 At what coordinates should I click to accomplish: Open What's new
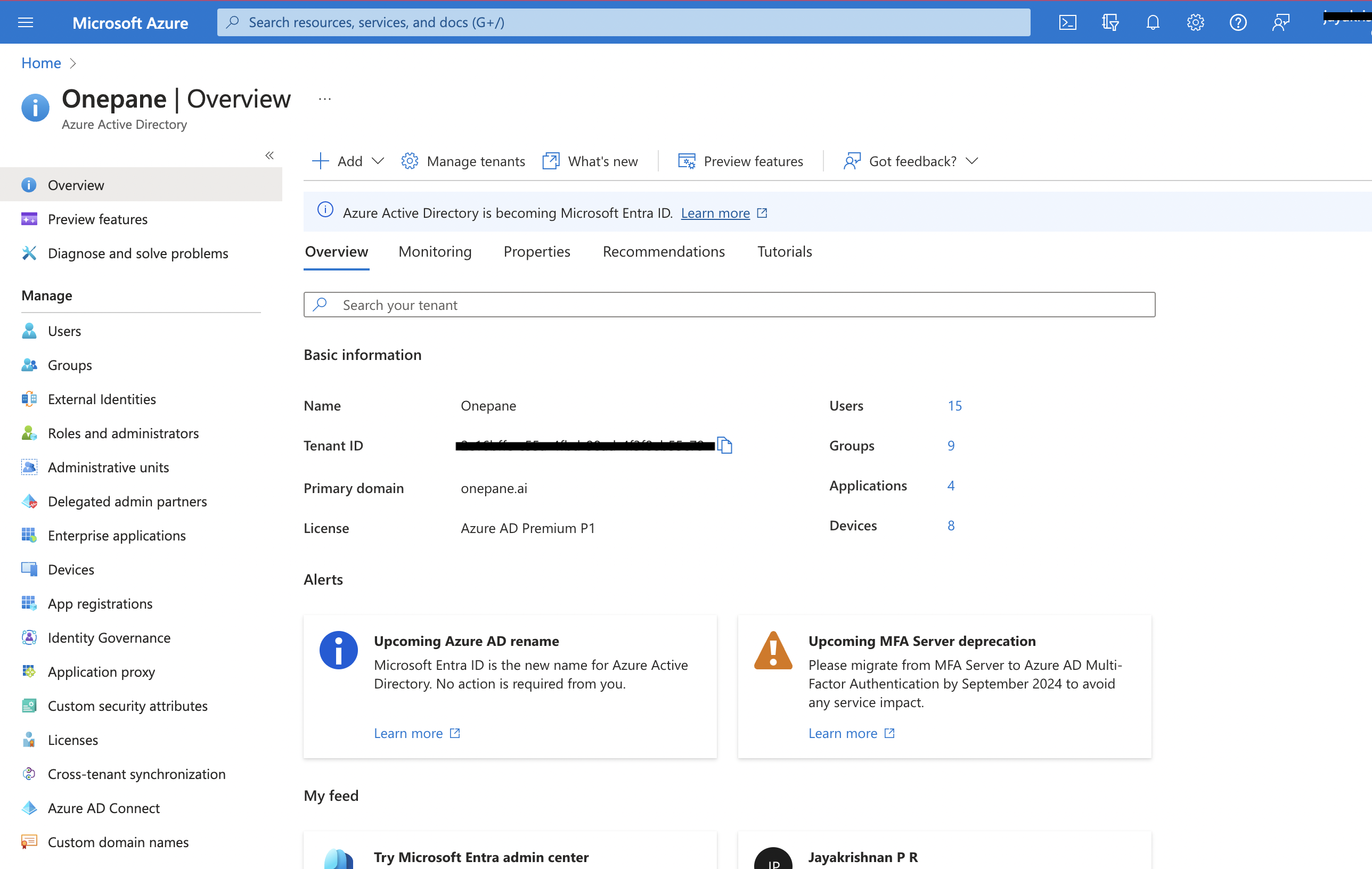[x=590, y=161]
